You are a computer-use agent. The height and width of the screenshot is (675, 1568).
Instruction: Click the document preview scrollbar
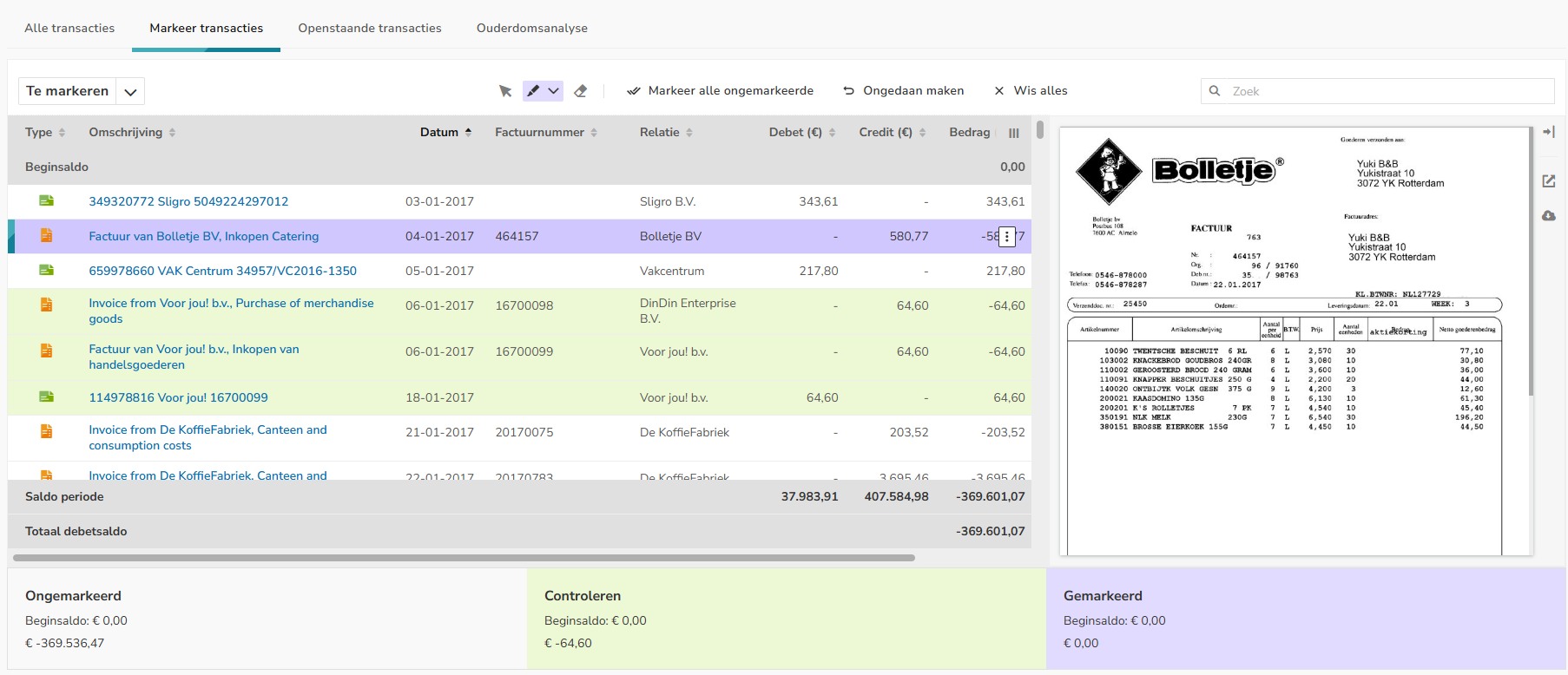coord(1532,260)
